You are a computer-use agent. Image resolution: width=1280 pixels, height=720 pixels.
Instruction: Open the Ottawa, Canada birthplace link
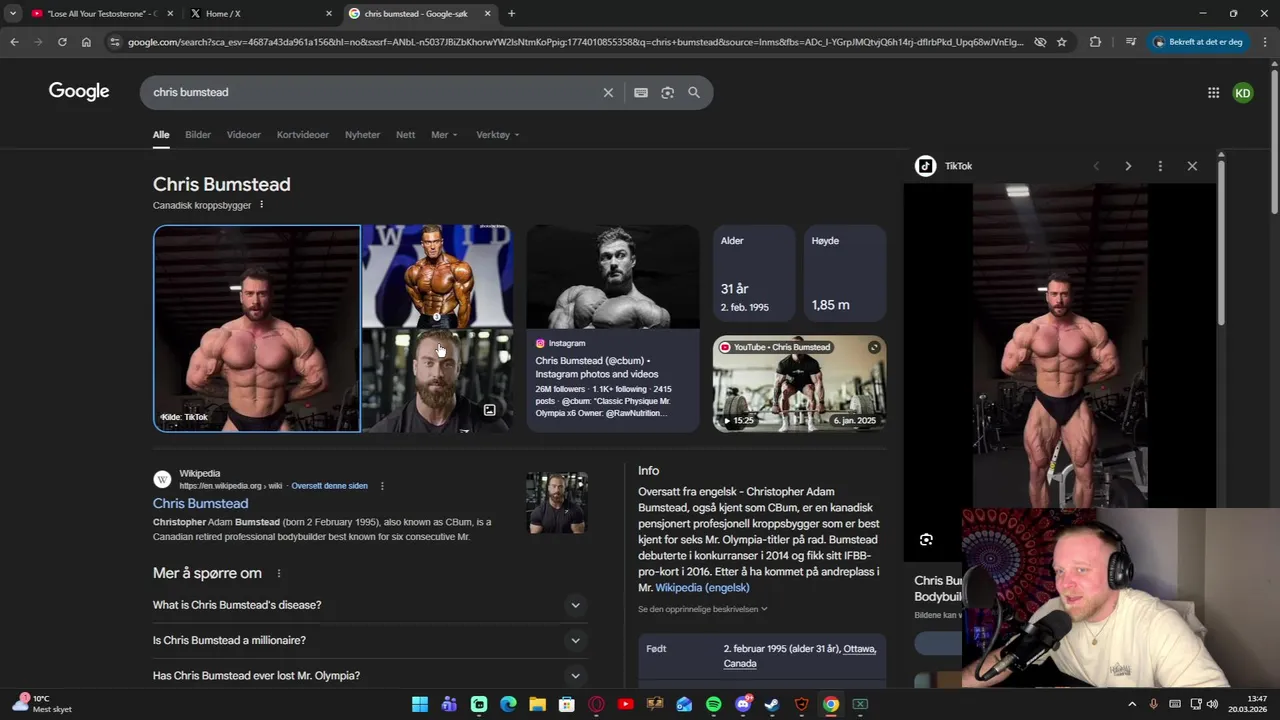(x=799, y=656)
